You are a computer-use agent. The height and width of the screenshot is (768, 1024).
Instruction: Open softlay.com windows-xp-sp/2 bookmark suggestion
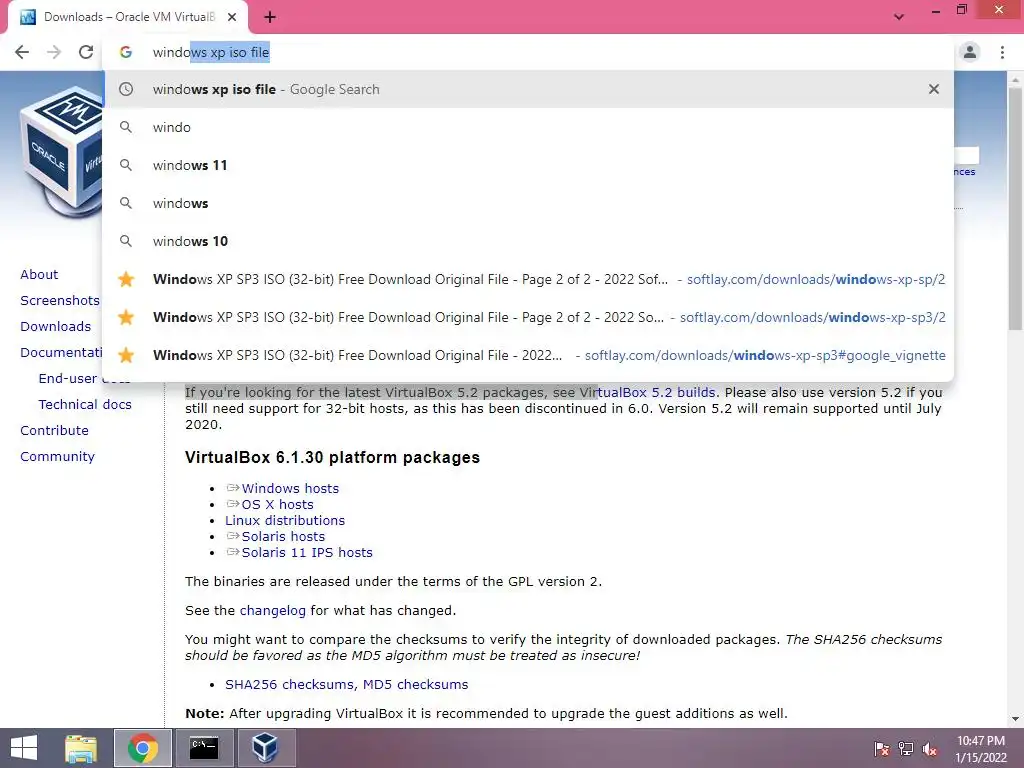pos(530,279)
